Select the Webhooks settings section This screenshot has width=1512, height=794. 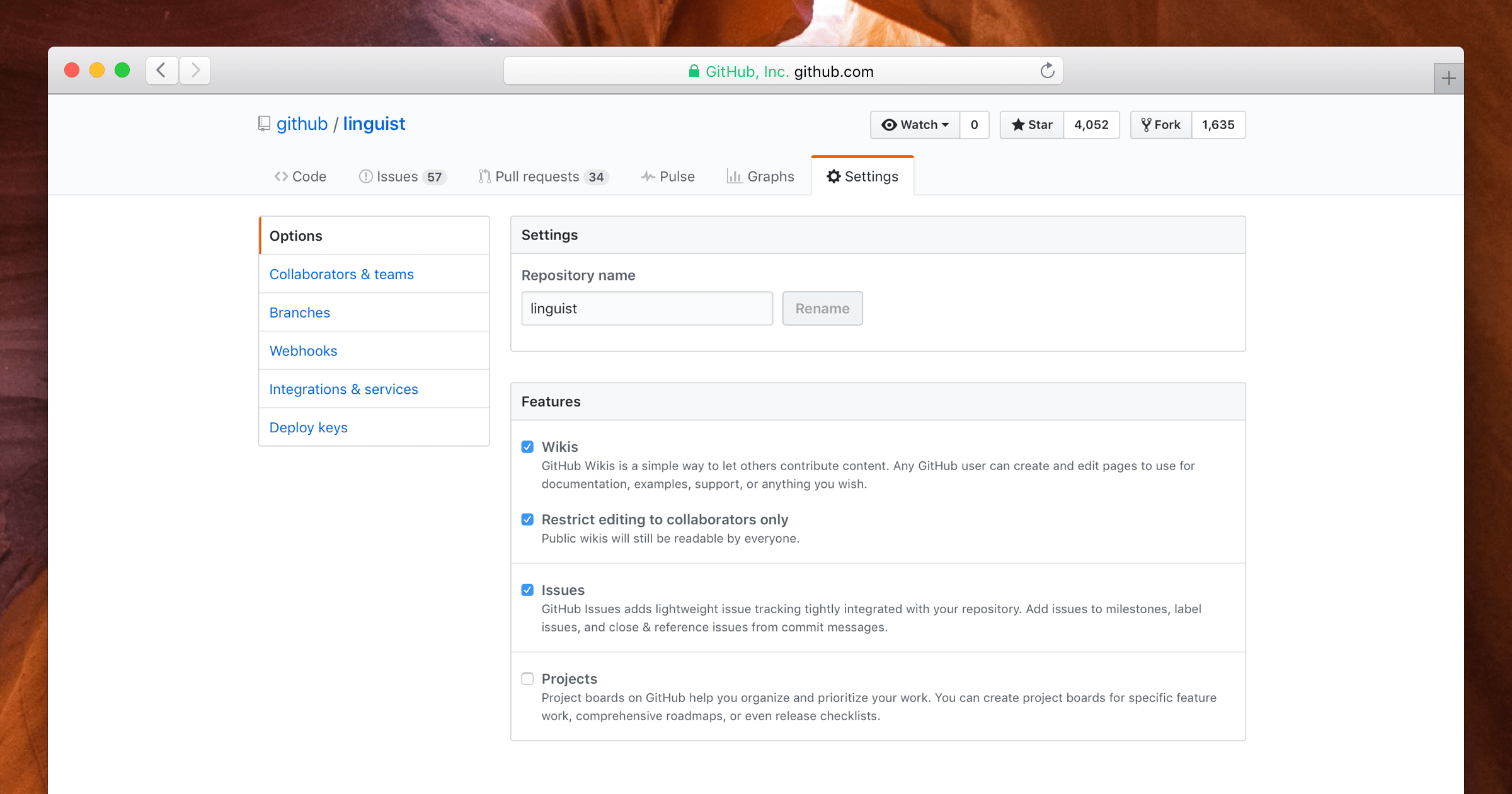(x=304, y=351)
